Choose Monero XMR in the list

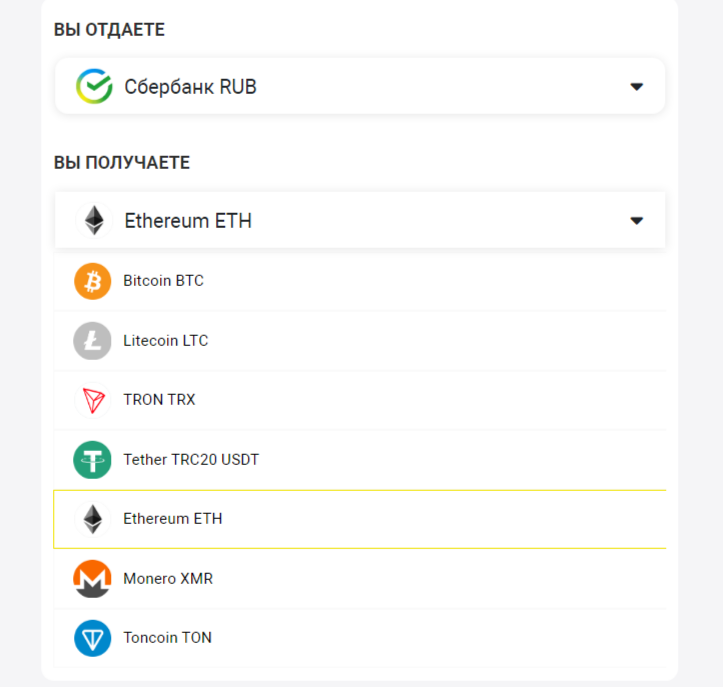tap(168, 579)
